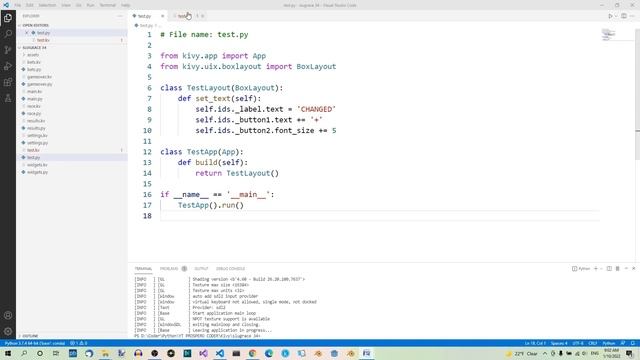This screenshot has height=360, width=640.
Task: Open Windows taskbar search
Action: coord(24,353)
